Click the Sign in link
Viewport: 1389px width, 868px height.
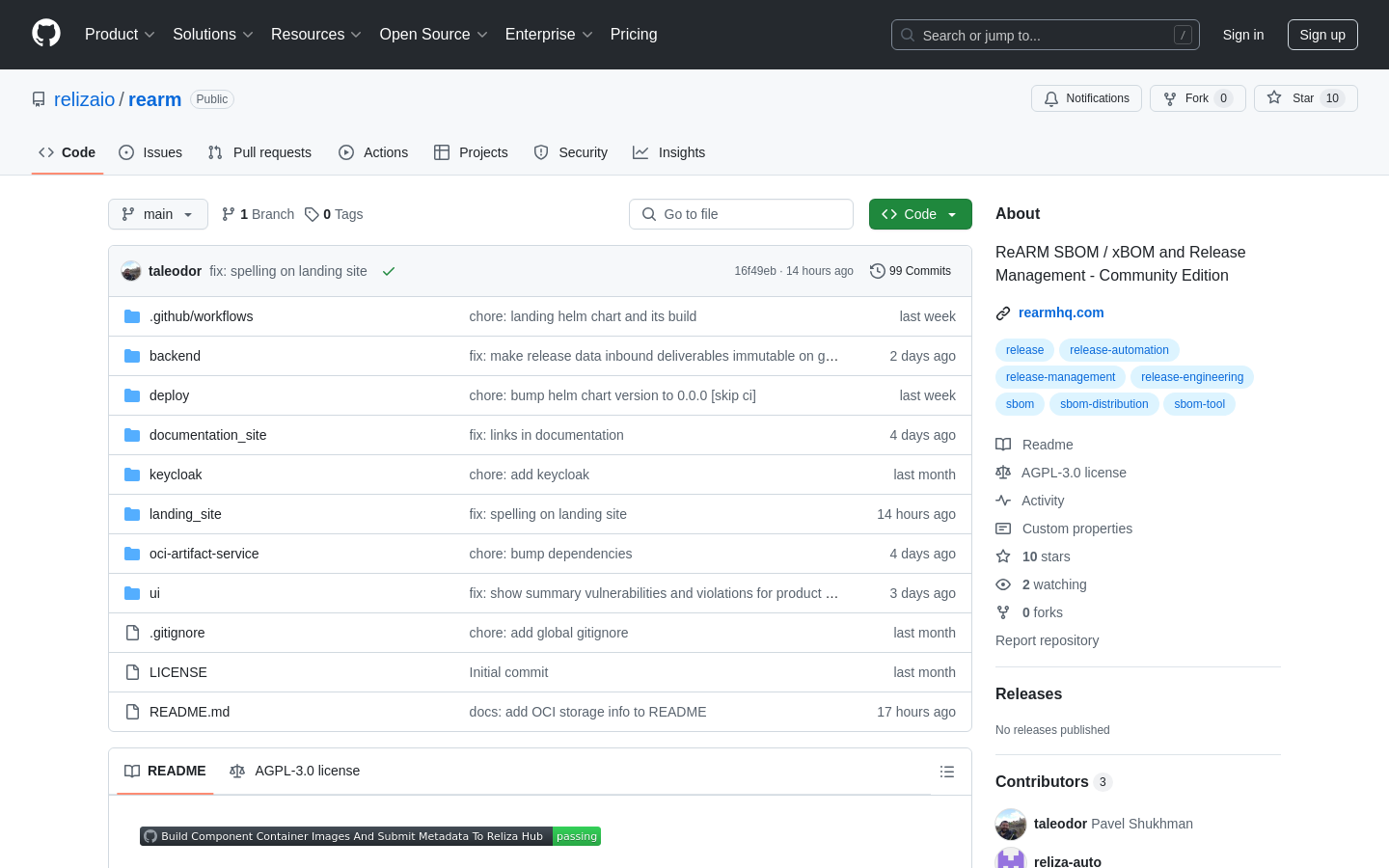coord(1243,35)
